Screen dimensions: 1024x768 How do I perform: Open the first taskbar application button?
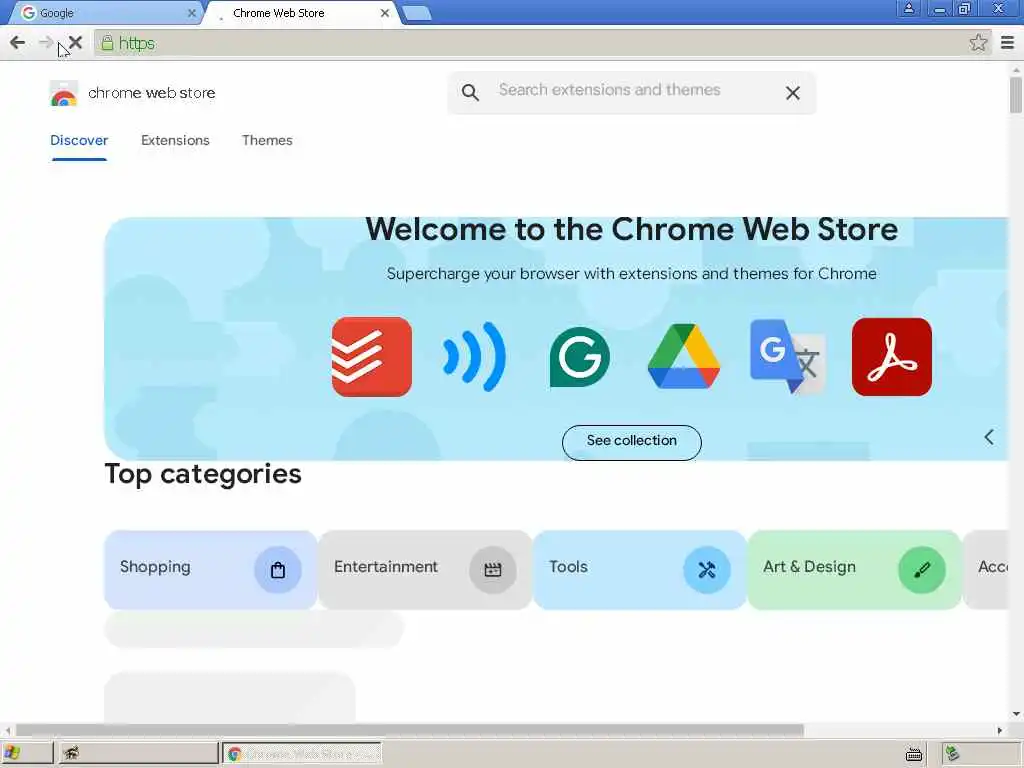tap(138, 753)
